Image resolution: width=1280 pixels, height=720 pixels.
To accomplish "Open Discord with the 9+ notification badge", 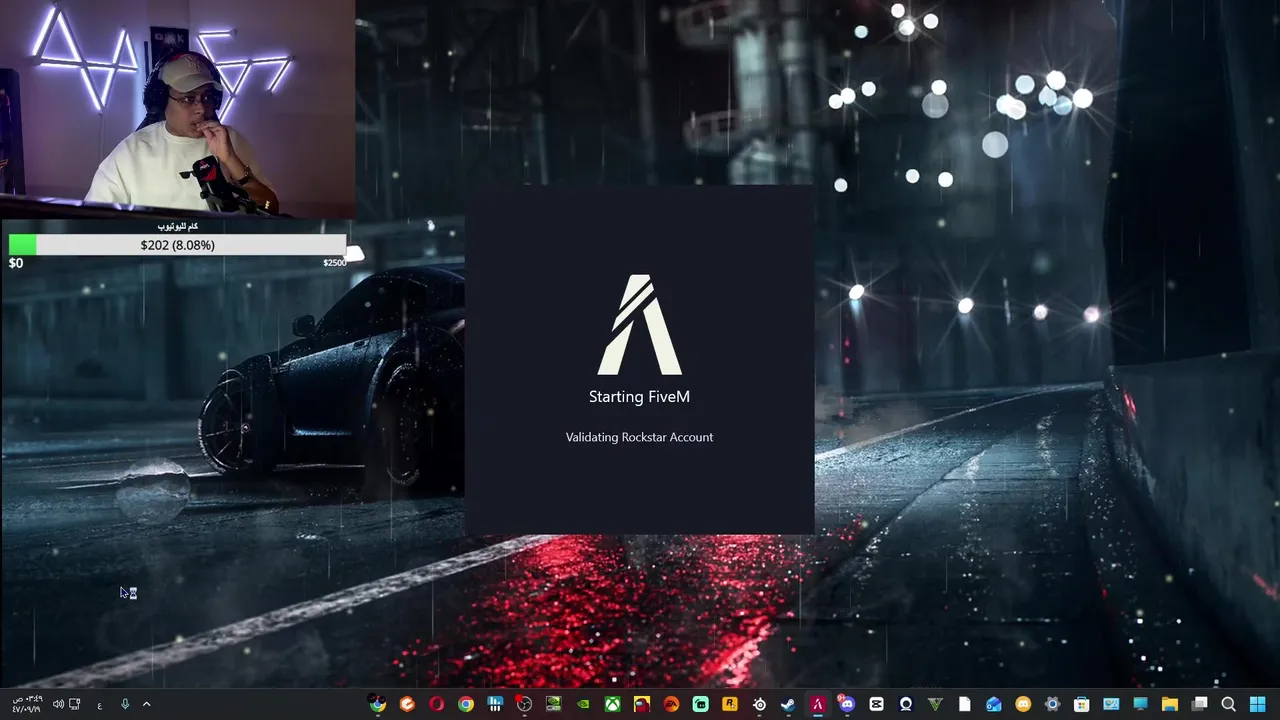I will [x=847, y=704].
